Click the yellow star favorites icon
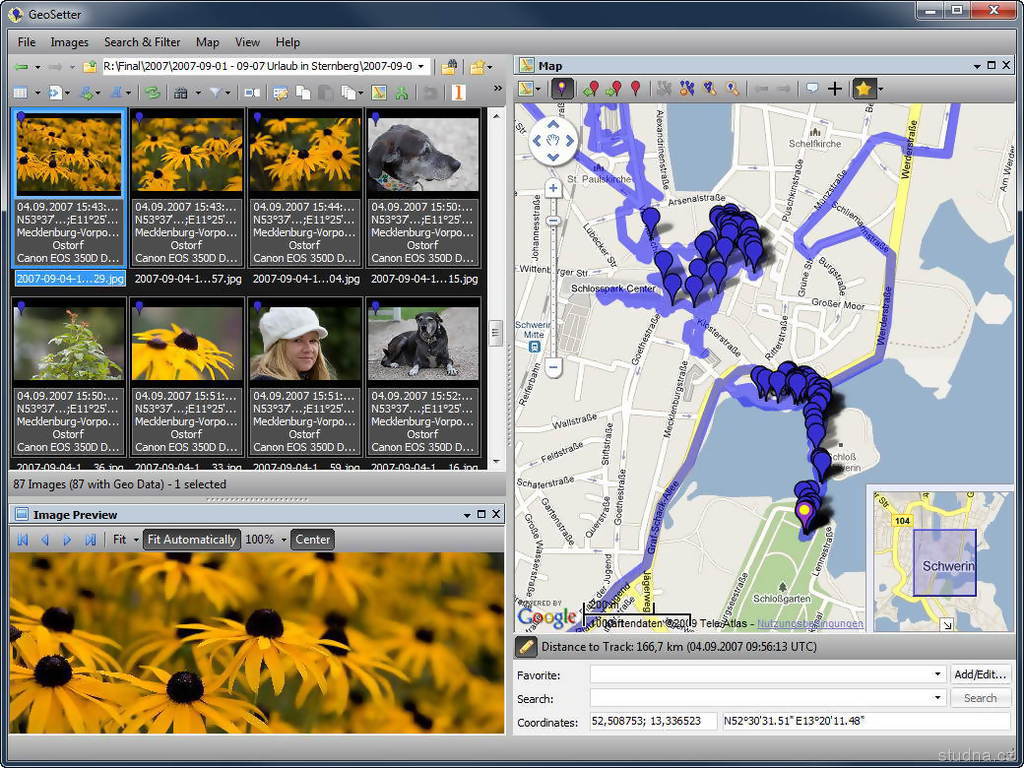The width and height of the screenshot is (1024, 768). (863, 89)
